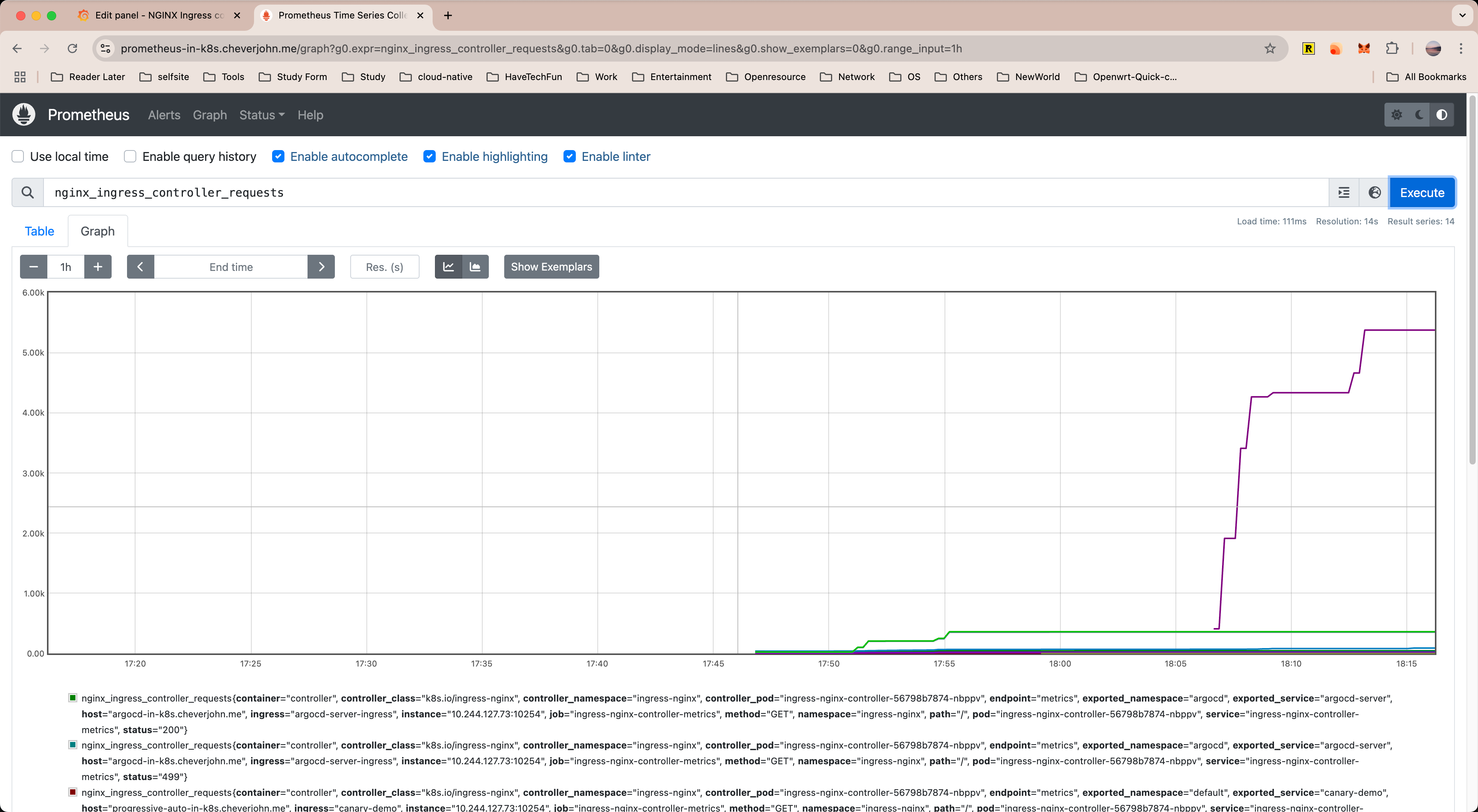Enable the query history checkbox
Screen dimensions: 1478x812
130,157
